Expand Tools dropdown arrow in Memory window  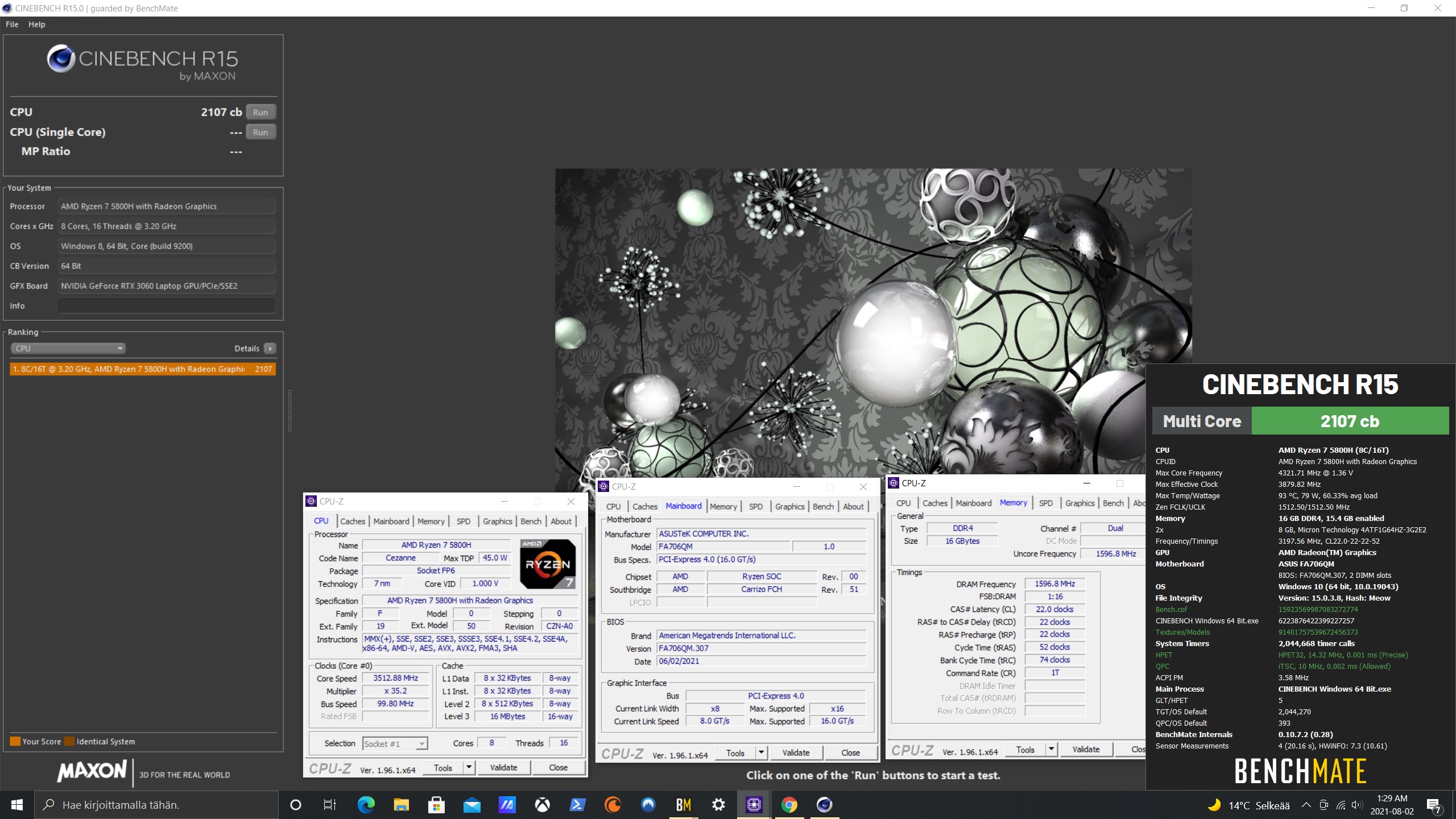click(1051, 749)
